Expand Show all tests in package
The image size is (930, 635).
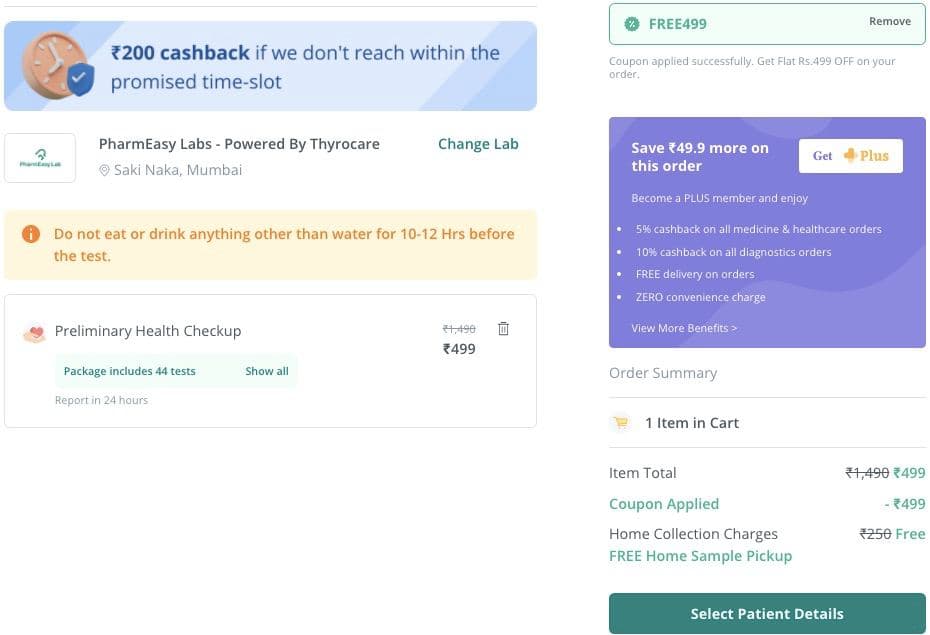point(267,371)
